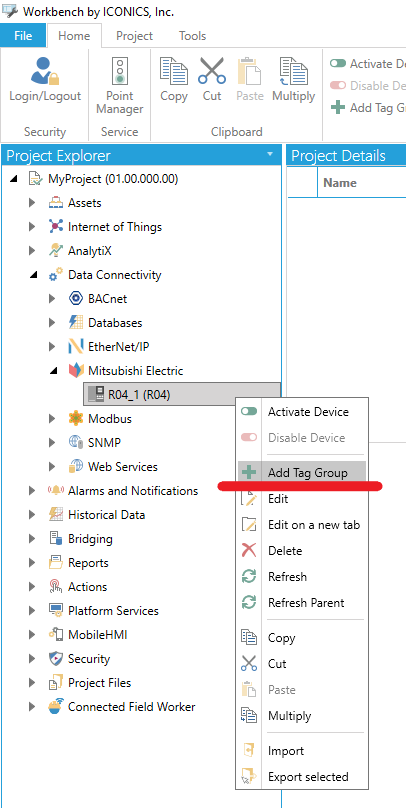
Task: Choose Delete from the context menu
Action: point(302,551)
